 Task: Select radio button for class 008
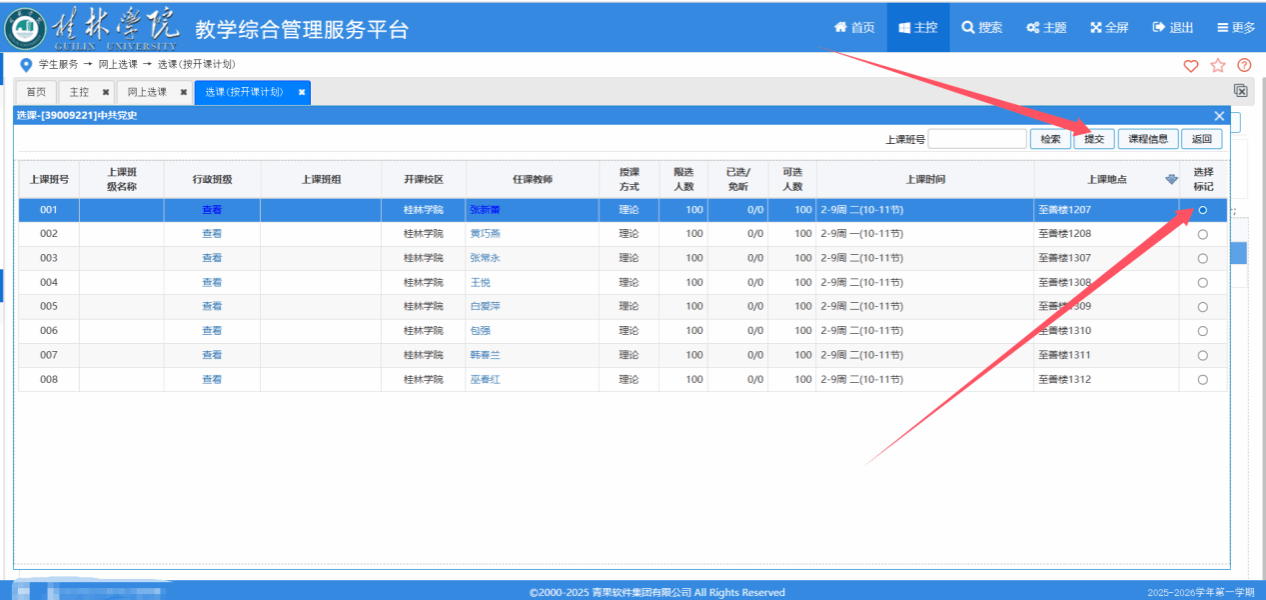click(x=1202, y=380)
